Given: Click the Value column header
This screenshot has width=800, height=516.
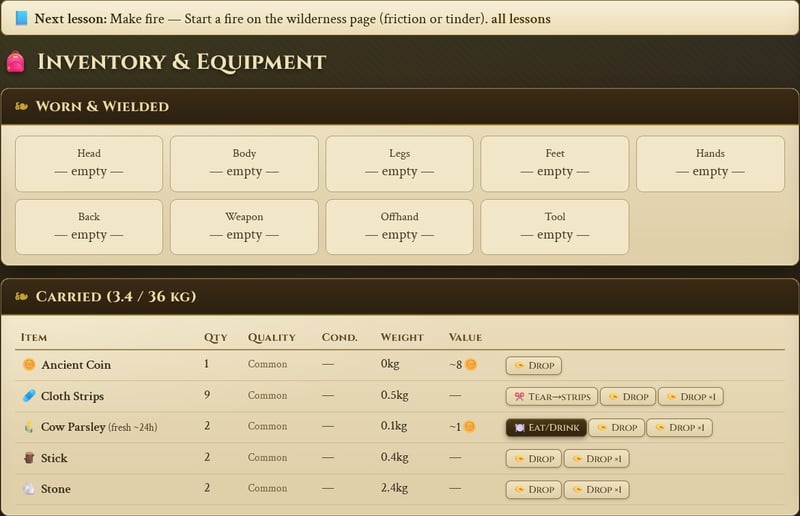Looking at the screenshot, I should pyautogui.click(x=465, y=337).
